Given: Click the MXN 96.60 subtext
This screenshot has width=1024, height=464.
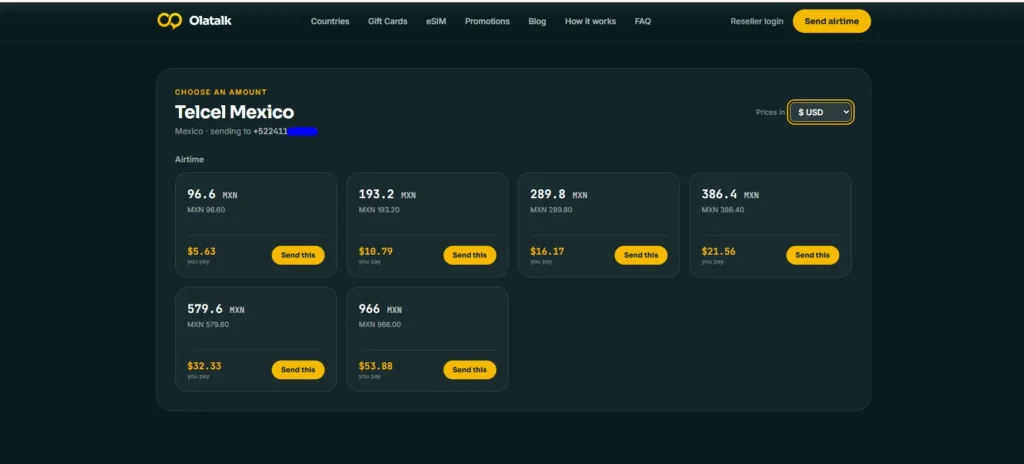Looking at the screenshot, I should (206, 210).
